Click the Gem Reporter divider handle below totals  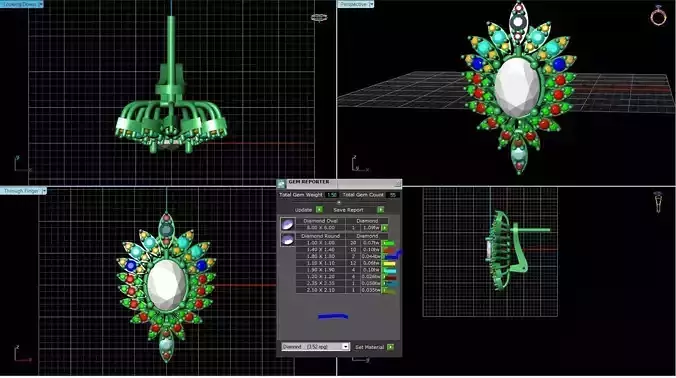tap(339, 203)
